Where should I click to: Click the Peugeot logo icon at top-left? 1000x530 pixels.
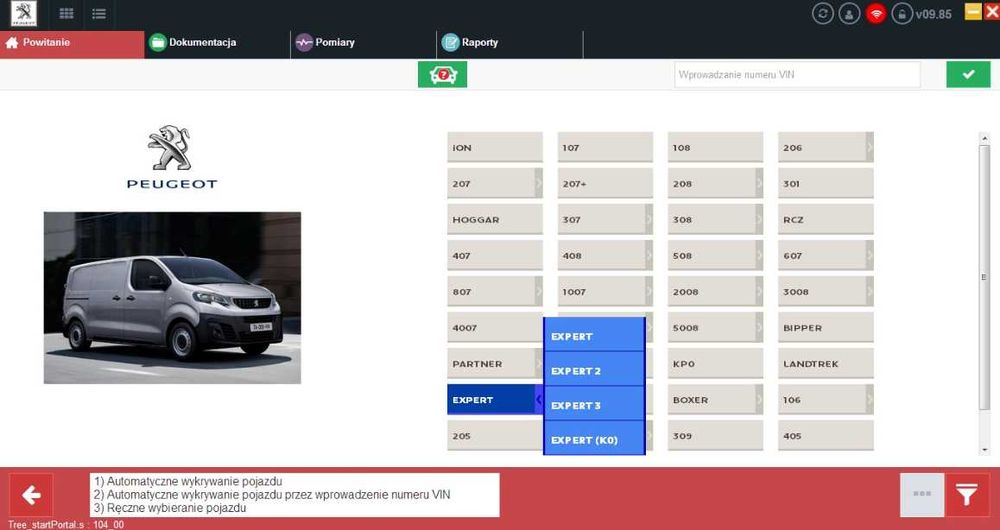coord(24,13)
